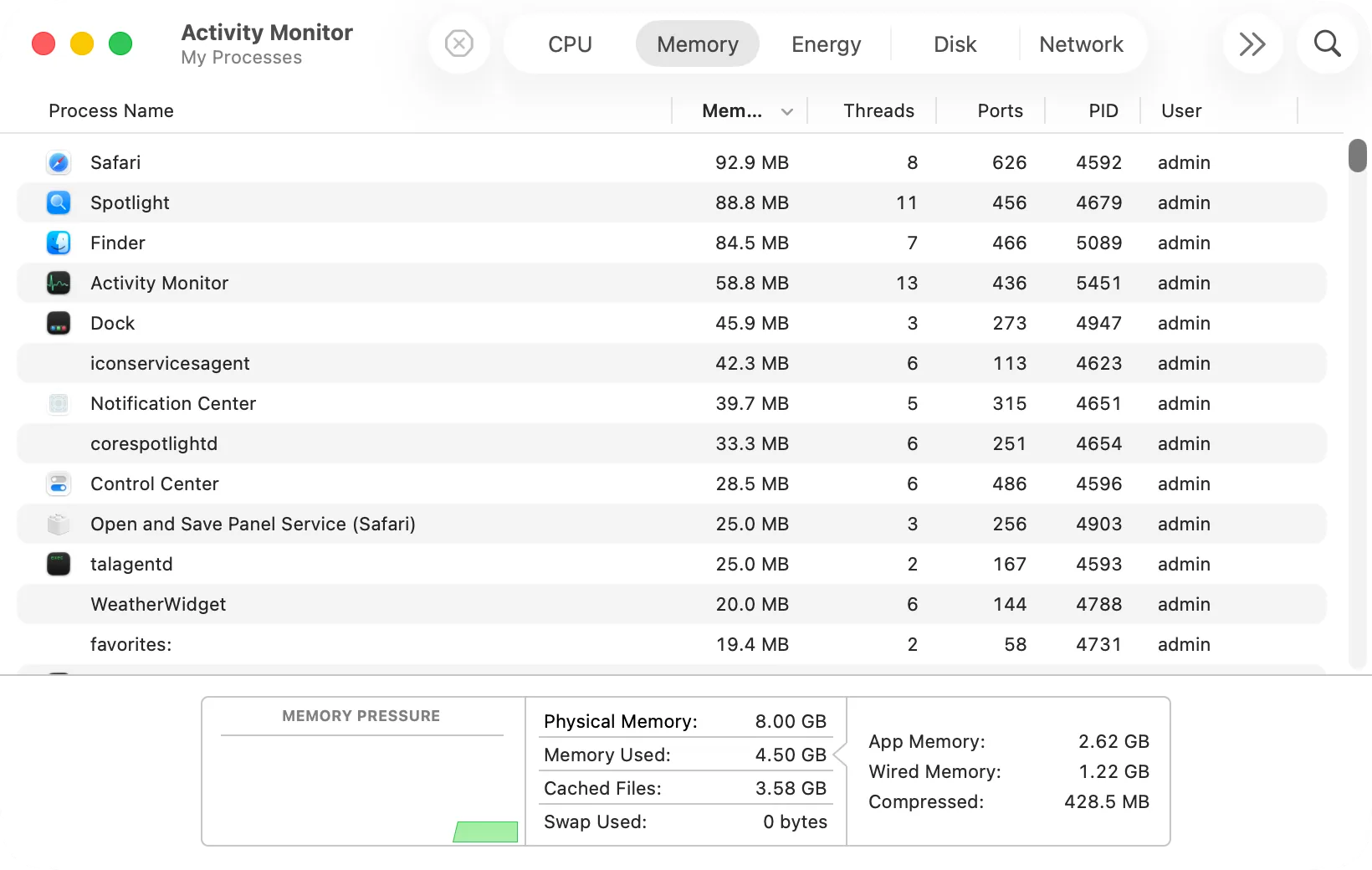Viewport: 1372px width, 870px height.
Task: Click the App Memory 2.62 GB value
Action: tap(1113, 741)
